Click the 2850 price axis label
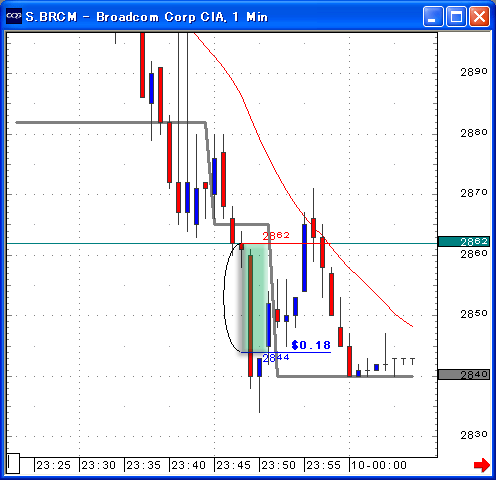 [x=474, y=314]
